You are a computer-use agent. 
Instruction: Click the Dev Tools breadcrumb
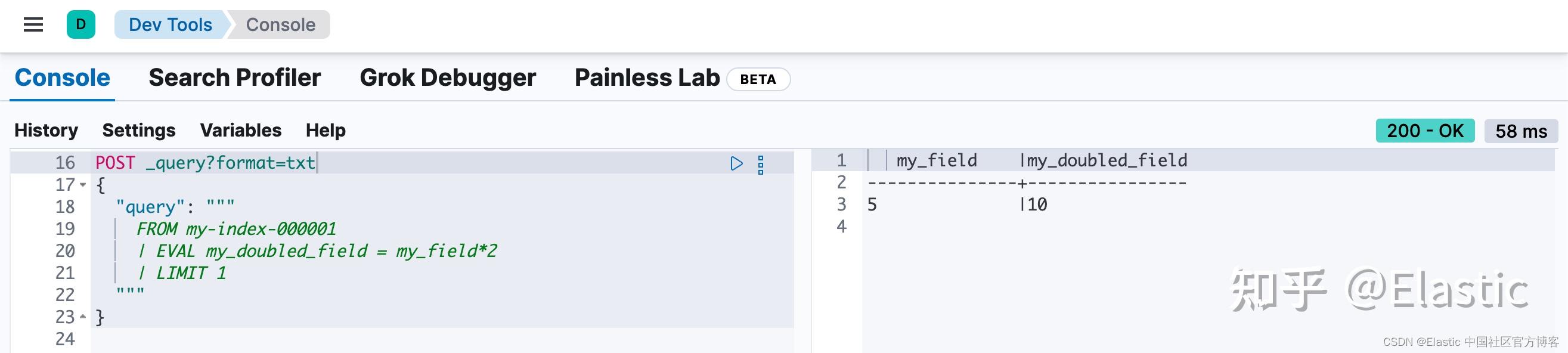pyautogui.click(x=171, y=25)
